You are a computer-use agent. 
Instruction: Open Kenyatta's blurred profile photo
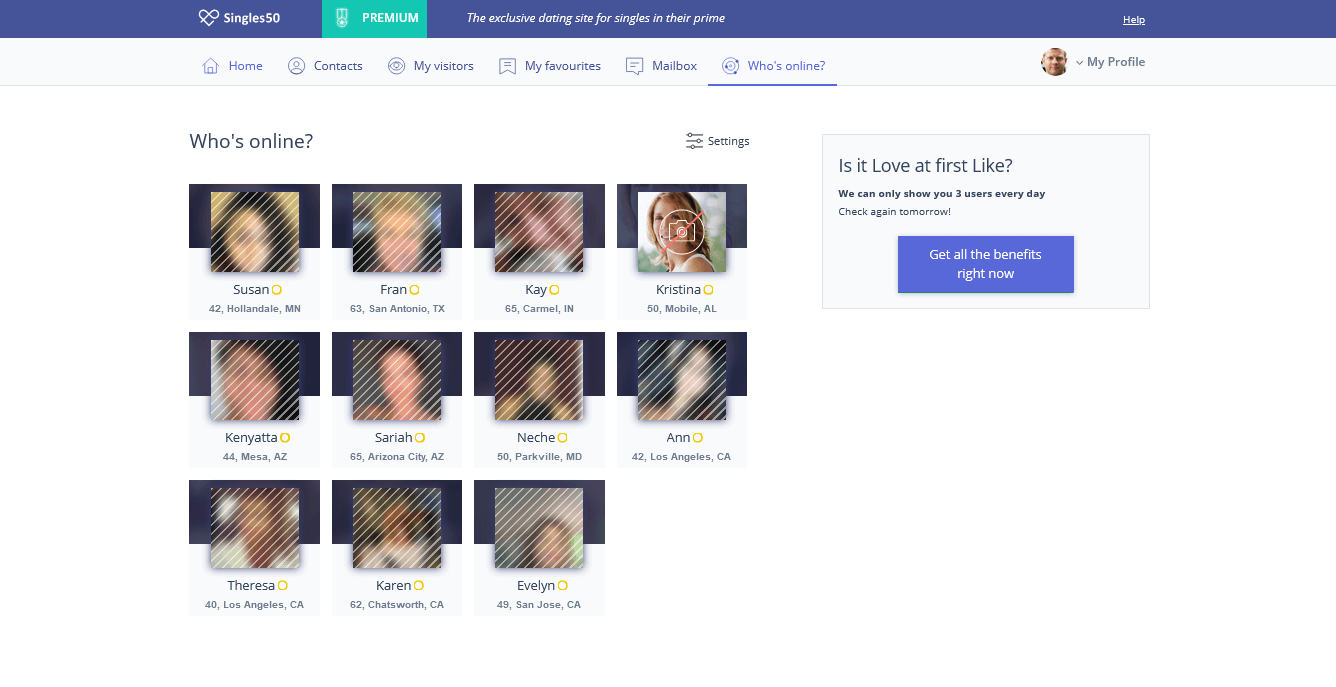point(255,380)
